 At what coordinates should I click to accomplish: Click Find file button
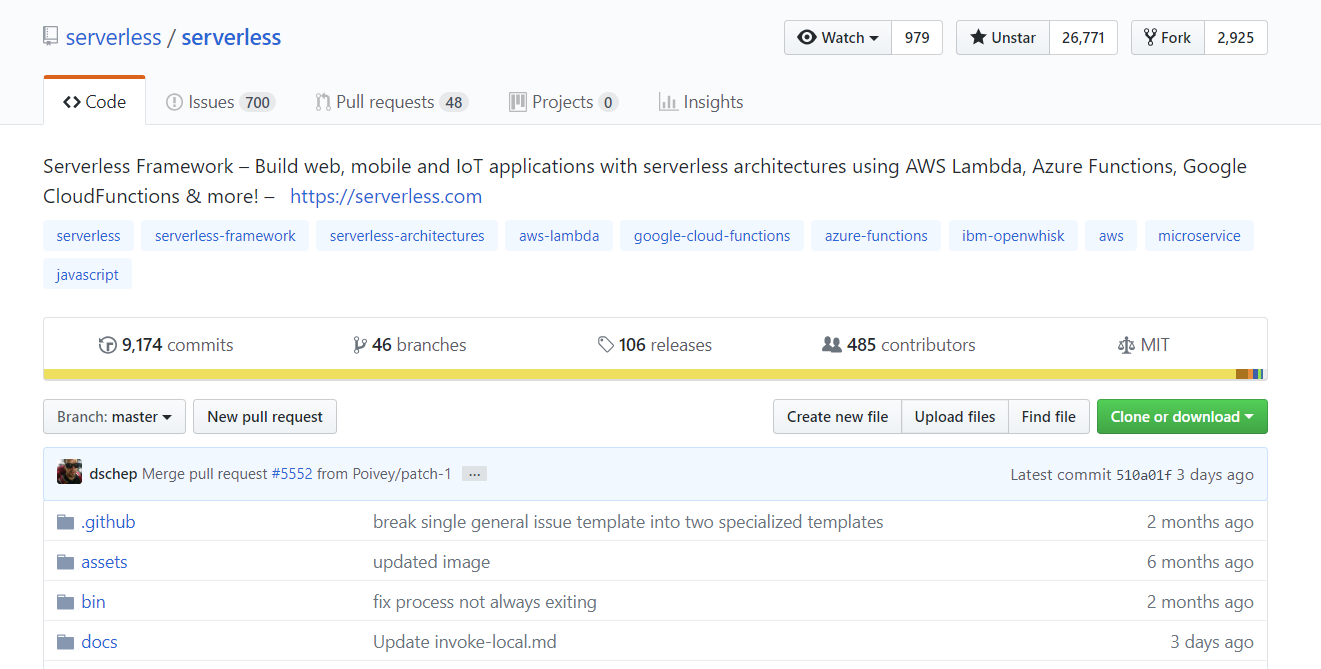1049,417
